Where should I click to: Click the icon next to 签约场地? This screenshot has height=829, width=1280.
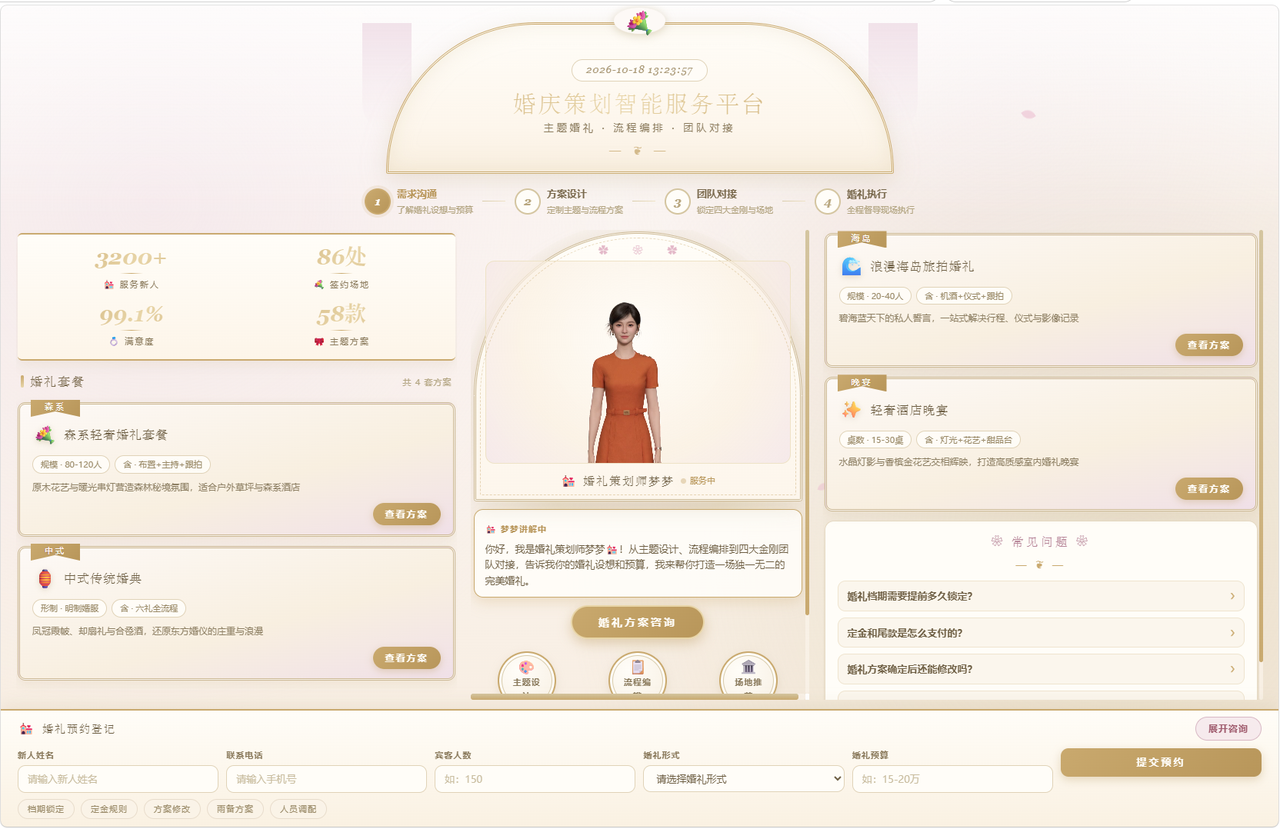click(x=319, y=285)
